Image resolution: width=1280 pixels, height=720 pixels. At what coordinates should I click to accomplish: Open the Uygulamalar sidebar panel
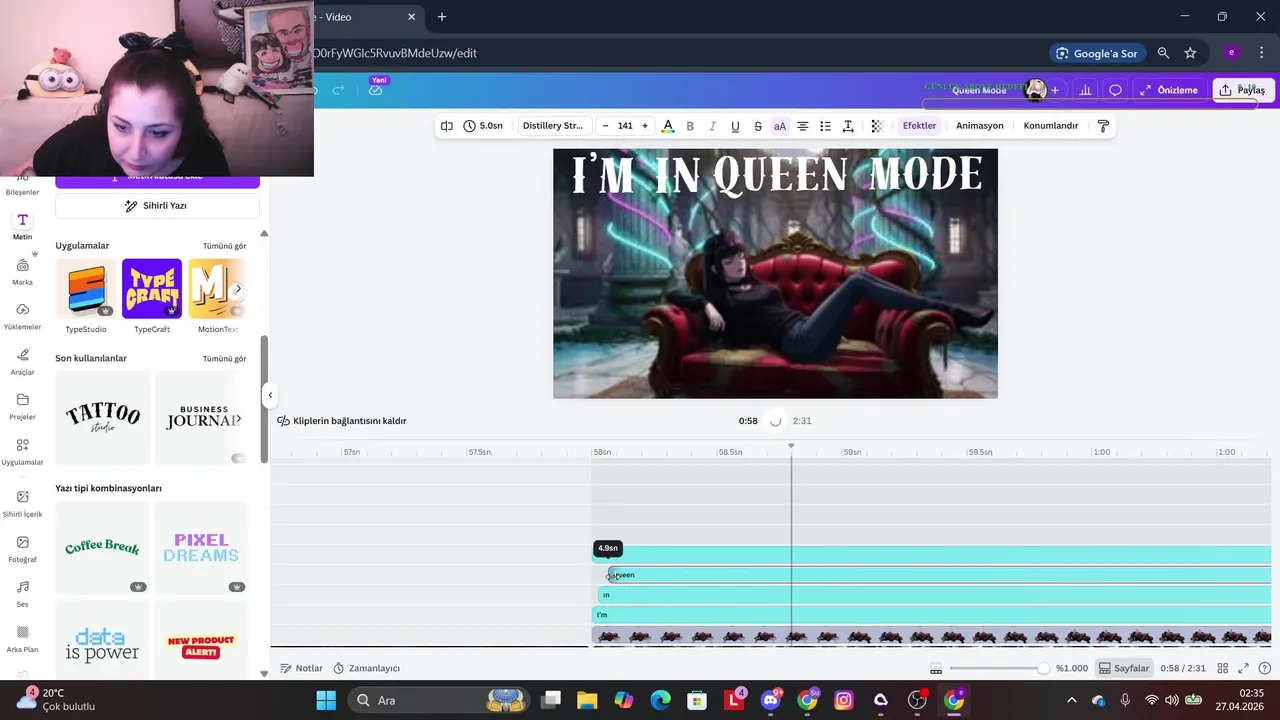coord(22,452)
